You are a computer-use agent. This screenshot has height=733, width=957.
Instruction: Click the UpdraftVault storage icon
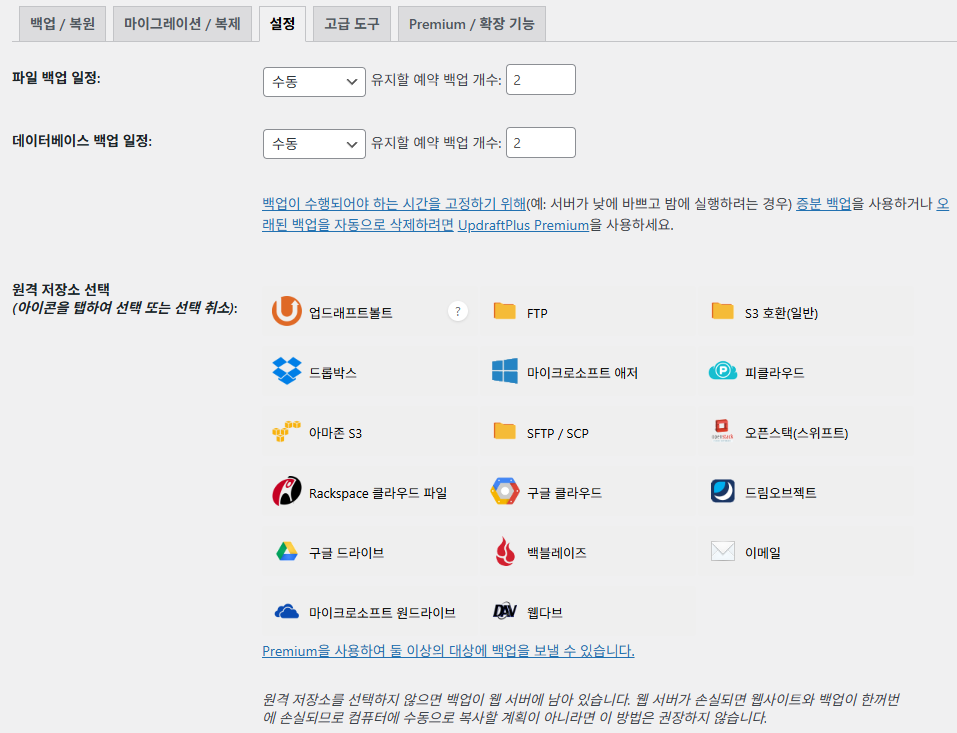pos(287,311)
